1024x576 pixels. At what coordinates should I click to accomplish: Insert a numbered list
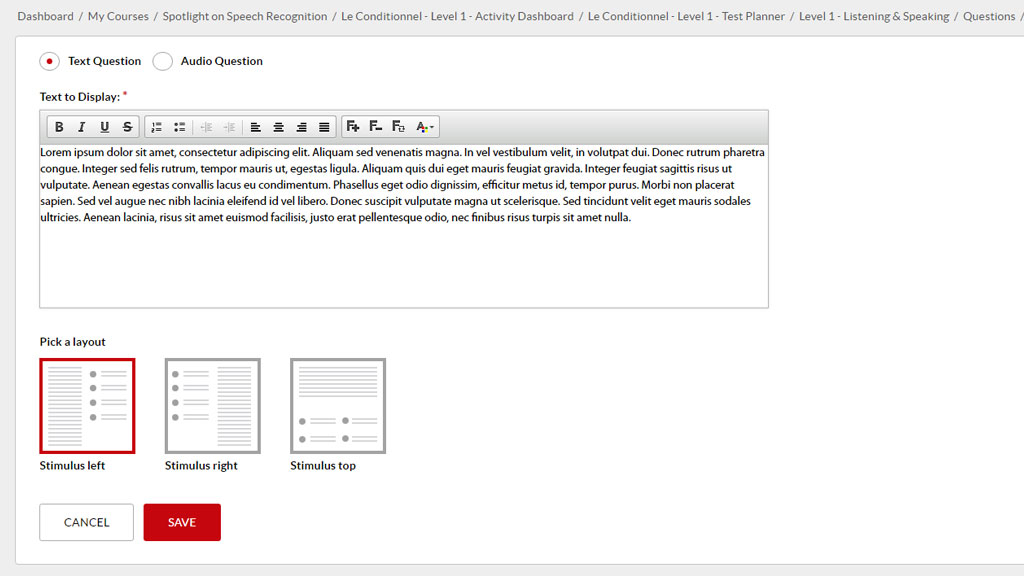coord(157,127)
